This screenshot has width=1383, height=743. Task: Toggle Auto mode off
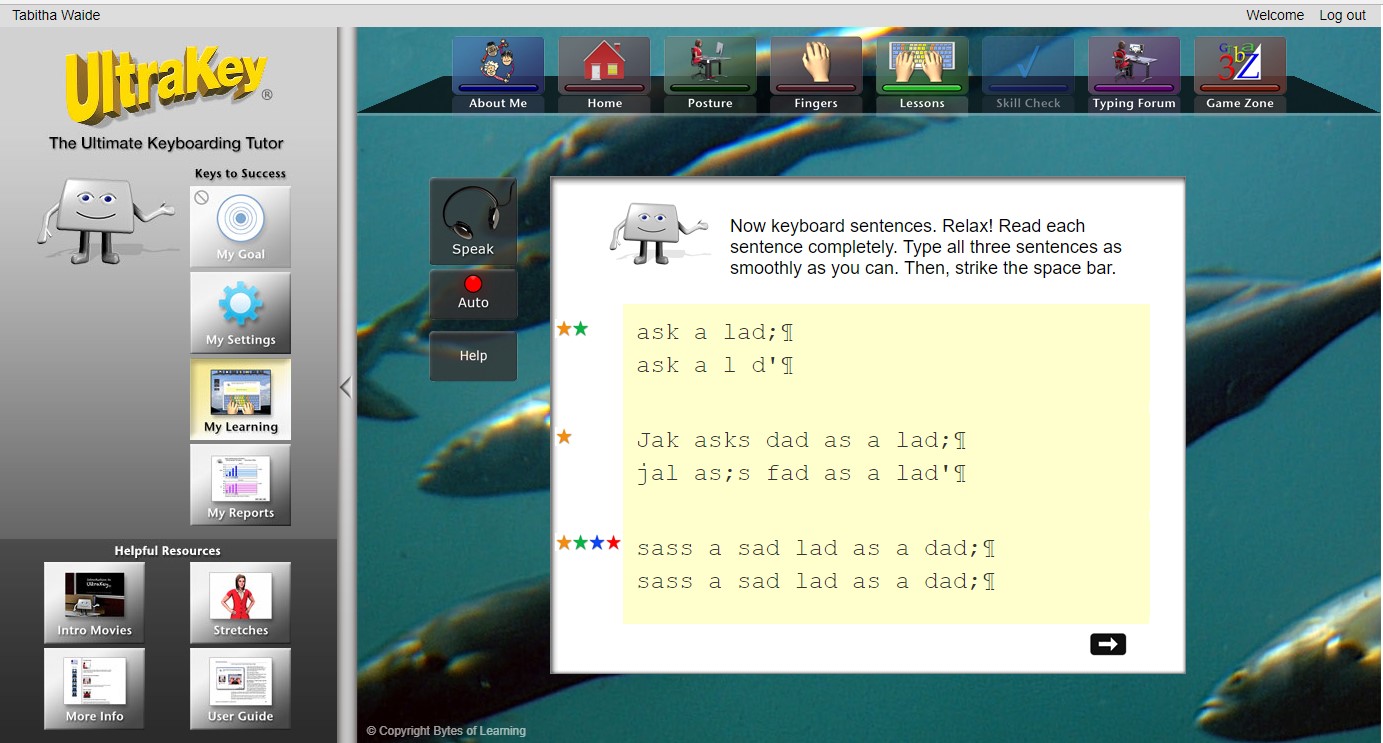(x=473, y=293)
